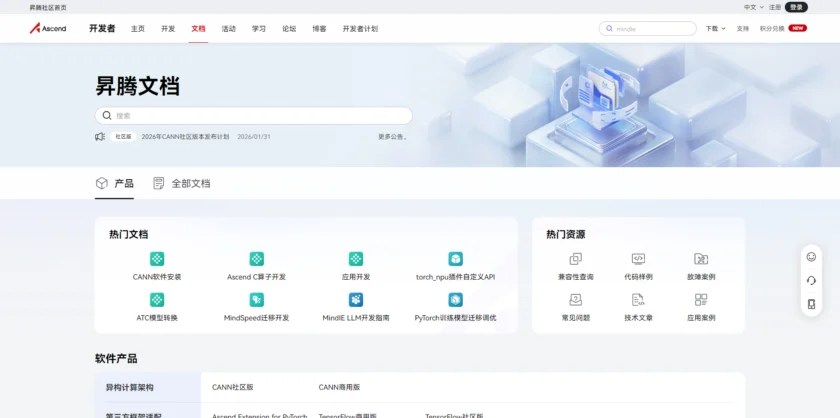Click magnifier icon in 昇腾文档 search
The image size is (840, 418).
point(107,115)
